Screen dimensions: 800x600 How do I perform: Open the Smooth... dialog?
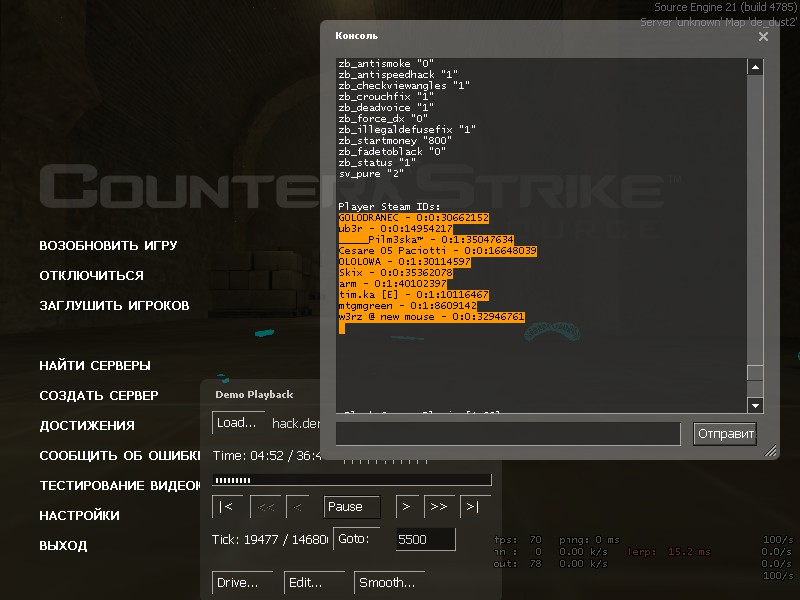pos(389,583)
